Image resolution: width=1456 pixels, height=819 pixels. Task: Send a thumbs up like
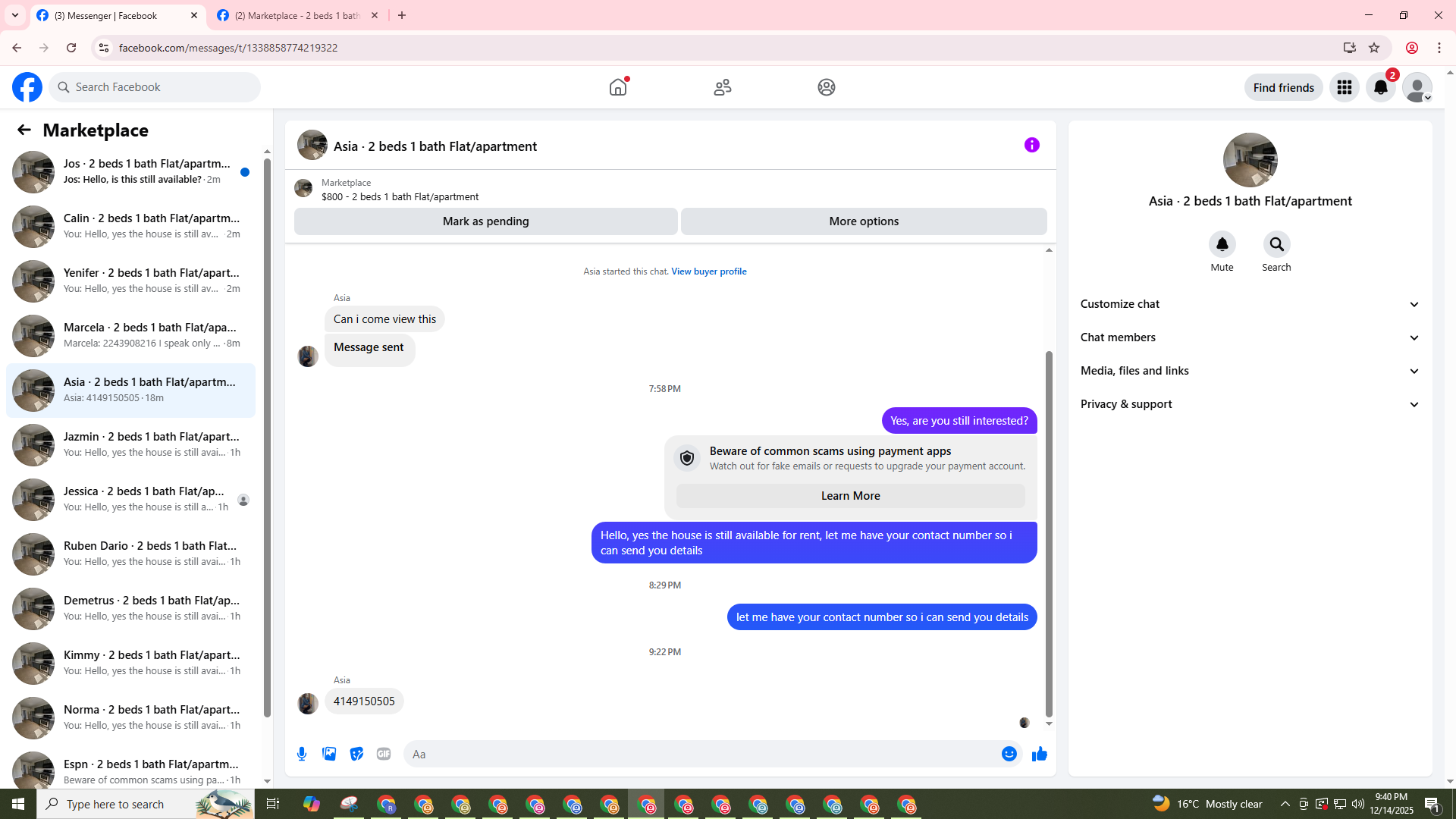click(x=1039, y=754)
